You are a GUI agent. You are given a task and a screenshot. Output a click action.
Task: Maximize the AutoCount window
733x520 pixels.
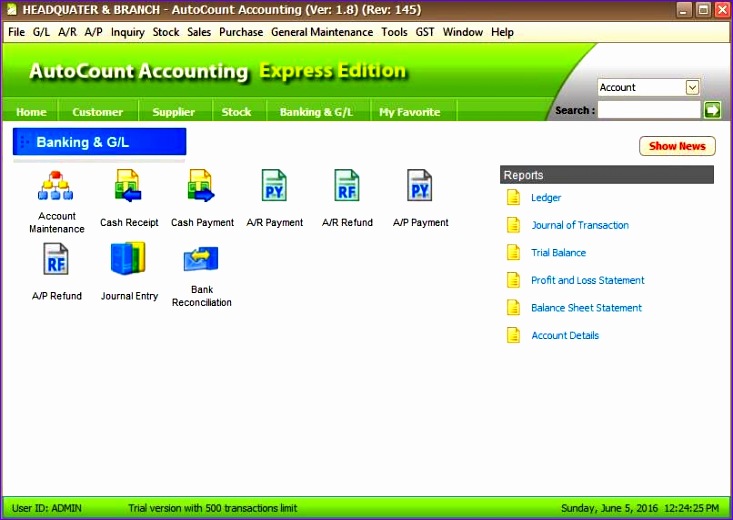pos(703,10)
